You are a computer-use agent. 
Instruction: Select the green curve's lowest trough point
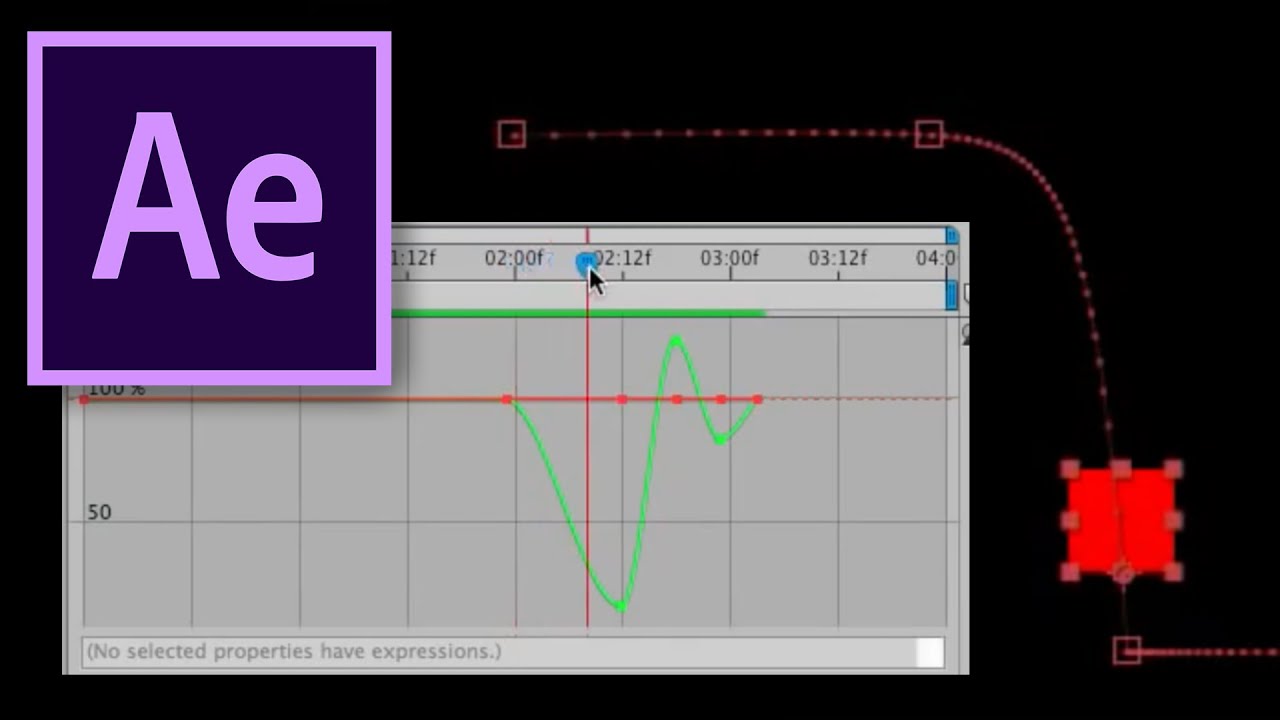coord(621,606)
